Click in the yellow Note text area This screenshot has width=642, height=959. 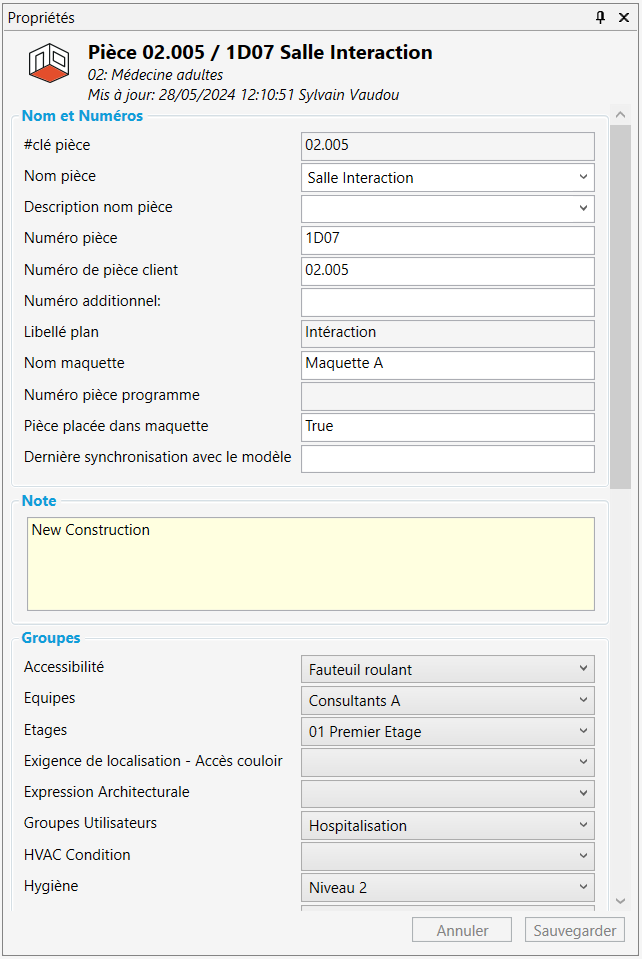[310, 563]
